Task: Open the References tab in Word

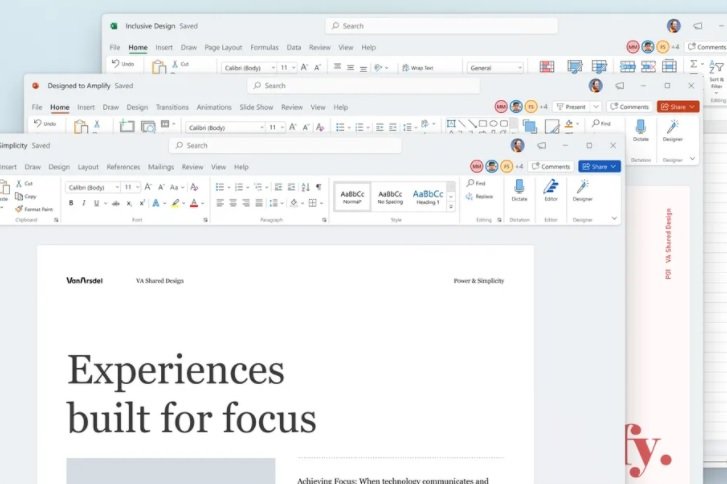Action: 123,167
